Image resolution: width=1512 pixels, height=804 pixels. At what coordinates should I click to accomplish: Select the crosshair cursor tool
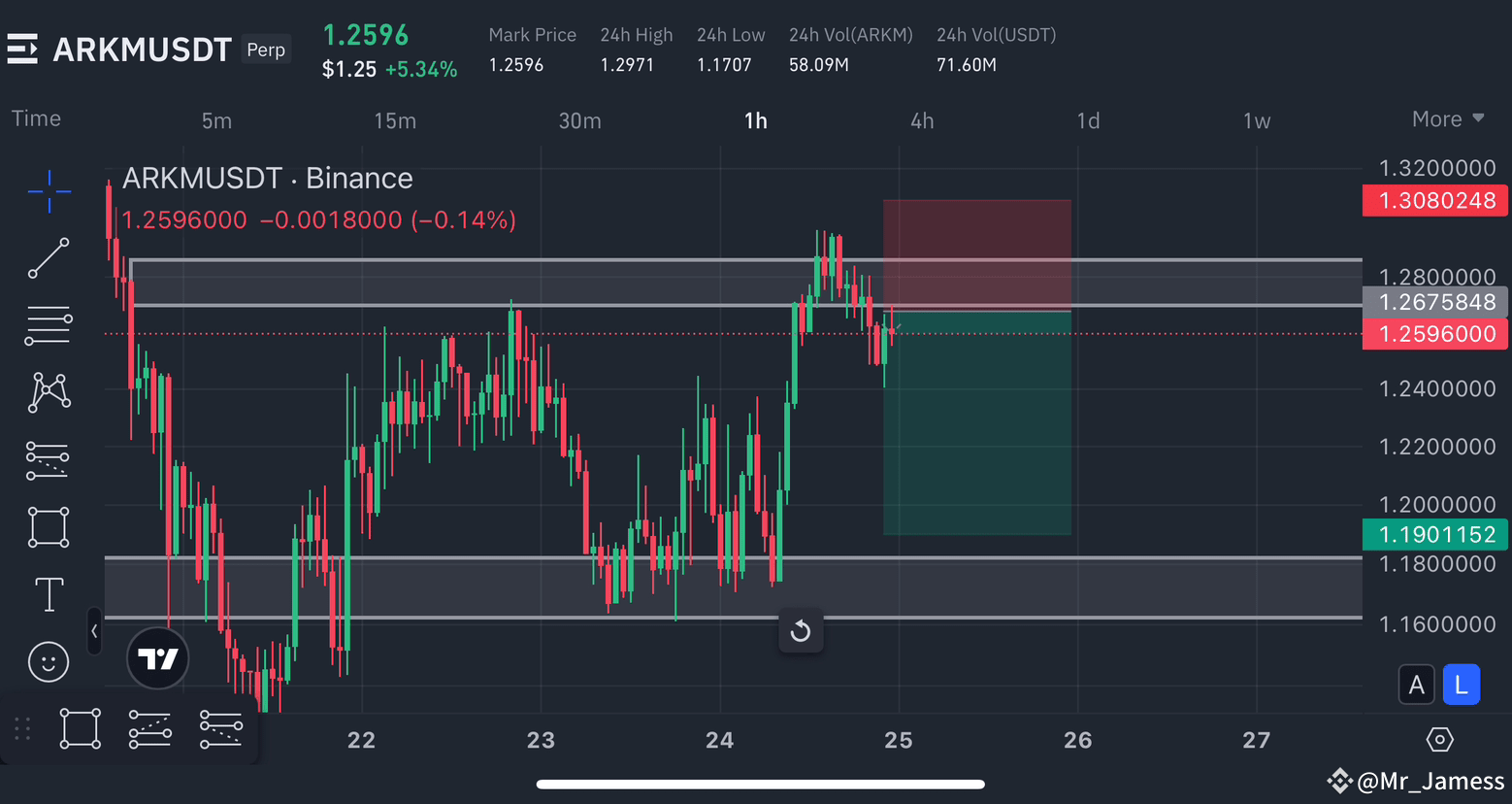click(x=49, y=191)
